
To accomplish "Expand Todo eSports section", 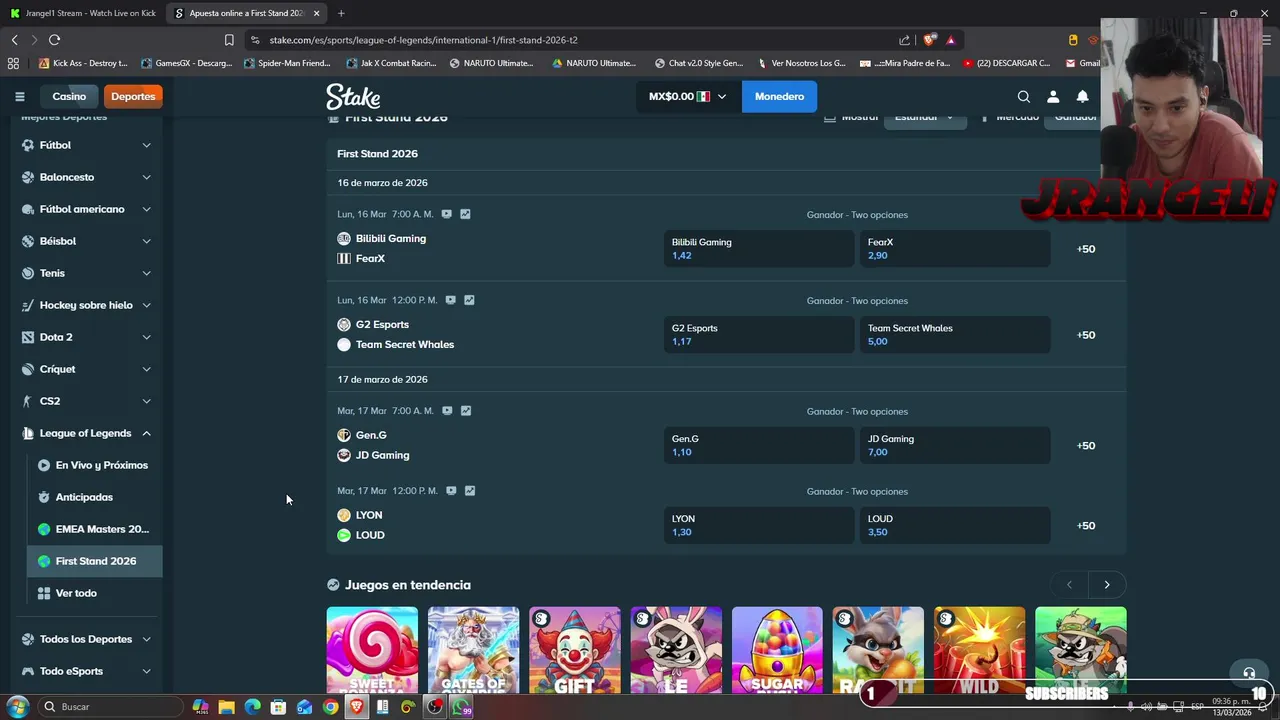I will pyautogui.click(x=86, y=671).
